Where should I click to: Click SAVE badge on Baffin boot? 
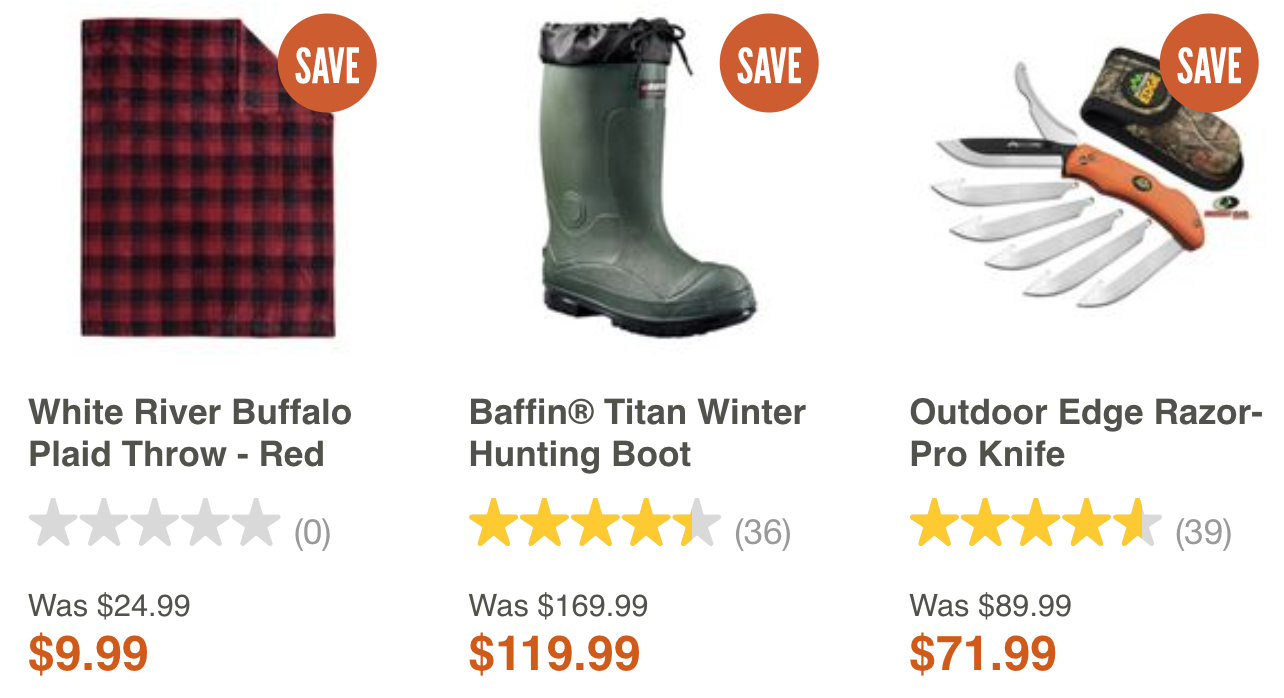[x=769, y=64]
